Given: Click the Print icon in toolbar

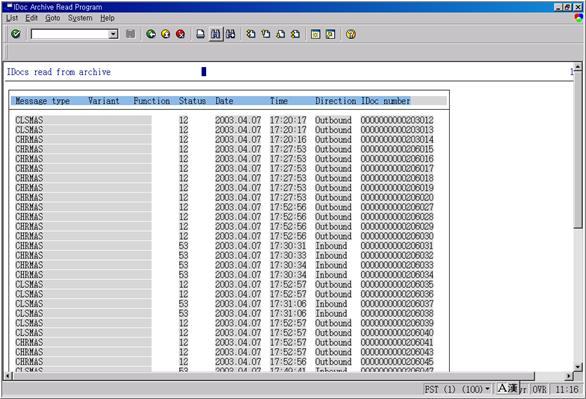Looking at the screenshot, I should click(200, 34).
